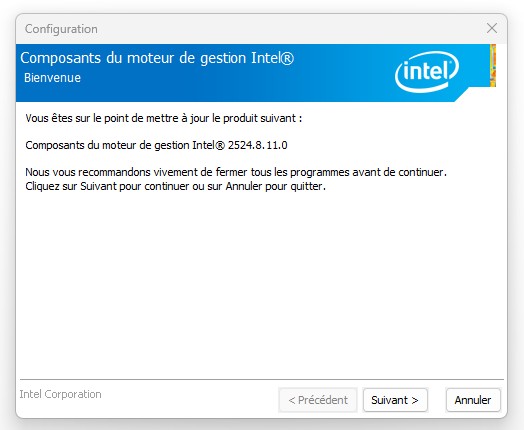The width and height of the screenshot is (524, 430).
Task: Click the horizontal separator line above the buttons
Action: (x=262, y=380)
